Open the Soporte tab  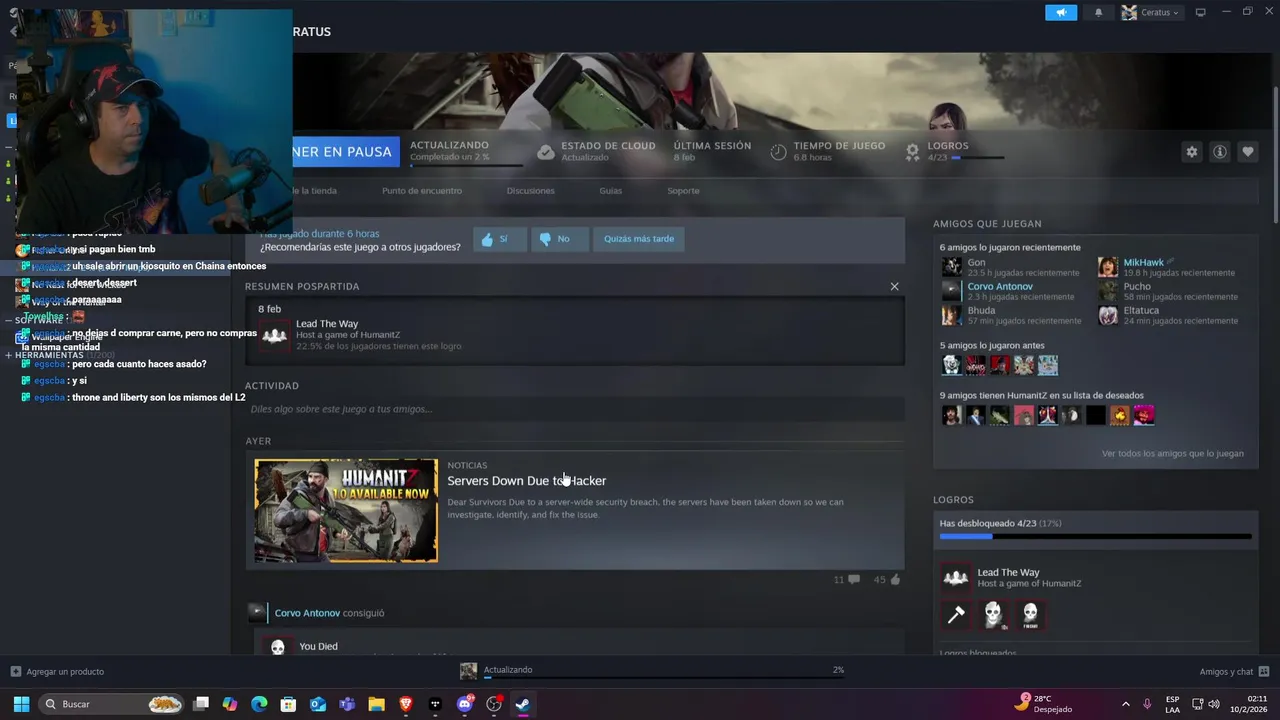click(683, 191)
